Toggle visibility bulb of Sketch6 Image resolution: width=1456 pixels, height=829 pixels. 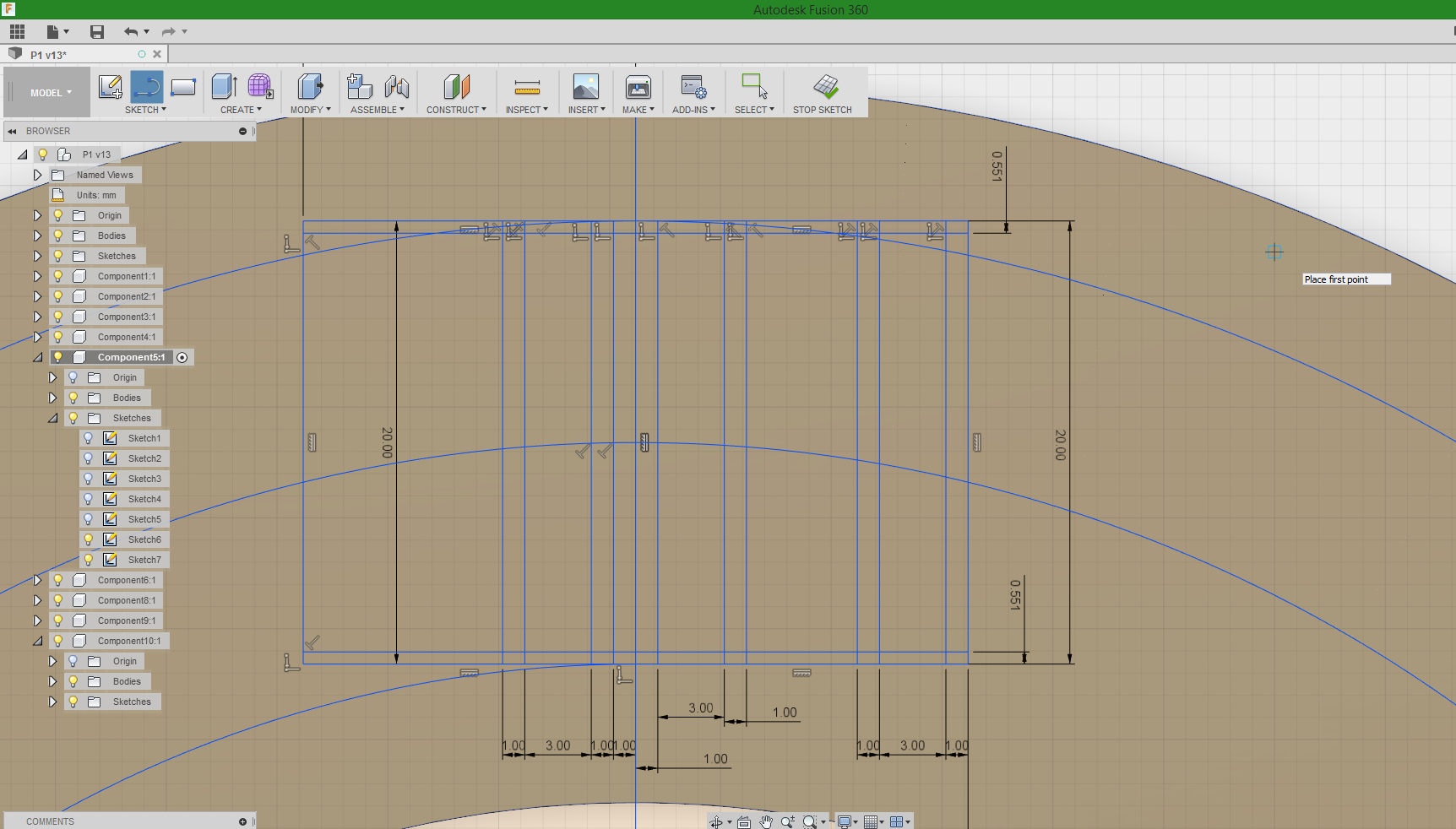coord(88,539)
